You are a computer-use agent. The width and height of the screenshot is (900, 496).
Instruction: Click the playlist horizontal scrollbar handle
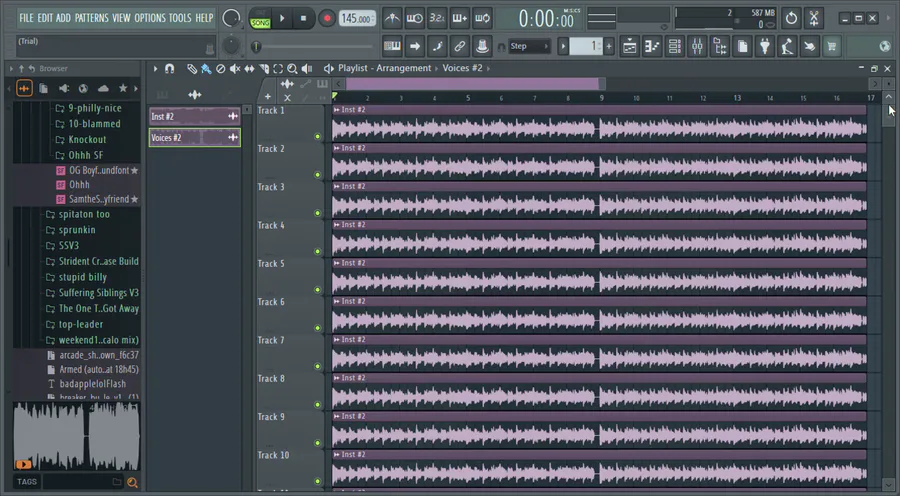point(475,84)
